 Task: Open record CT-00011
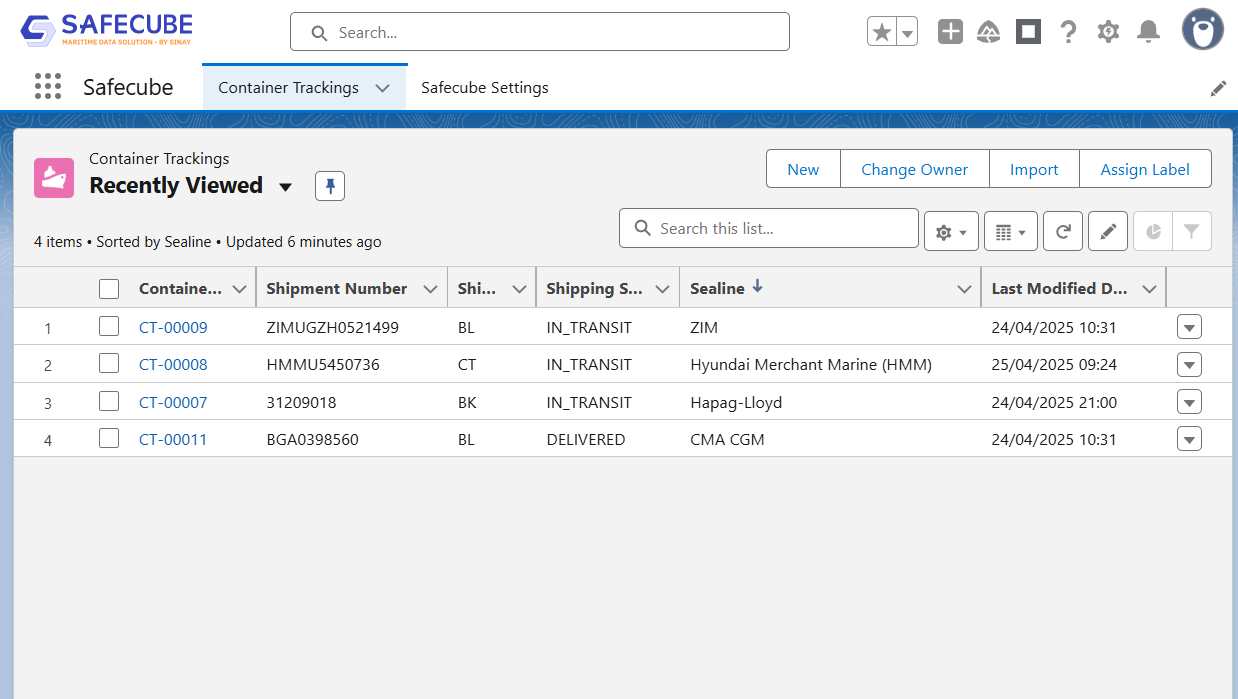pyautogui.click(x=173, y=439)
